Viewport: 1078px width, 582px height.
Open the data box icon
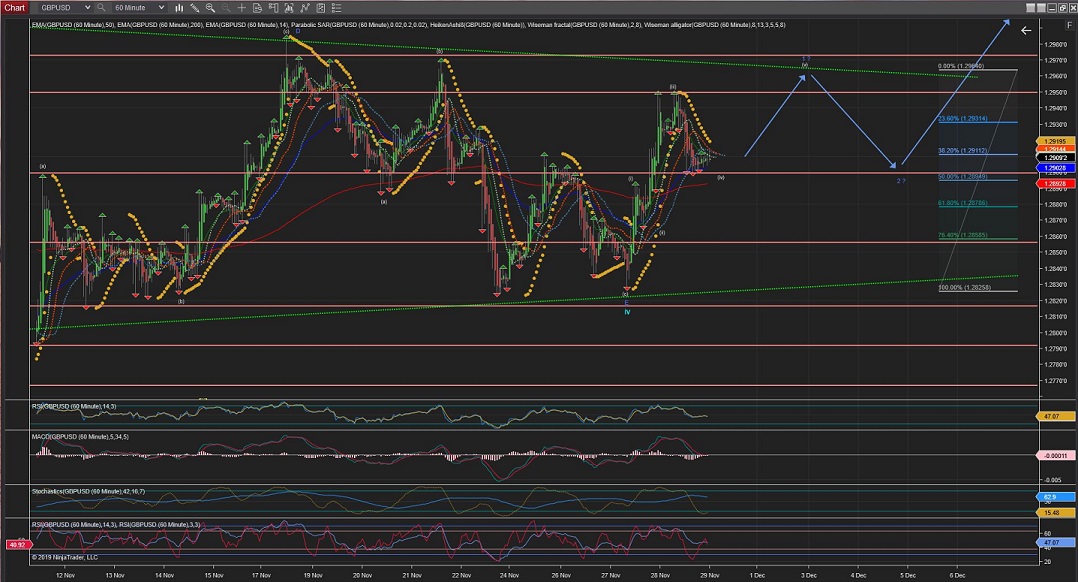tap(257, 8)
